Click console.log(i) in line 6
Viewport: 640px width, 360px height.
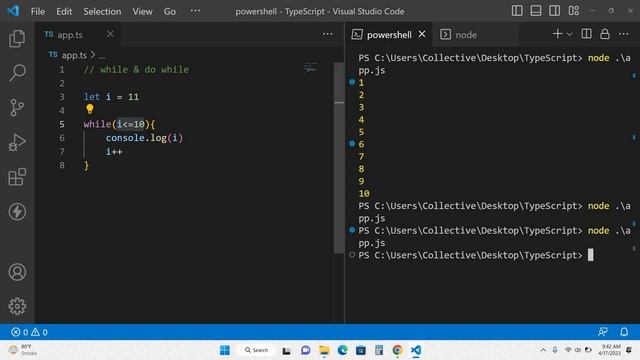(144, 138)
